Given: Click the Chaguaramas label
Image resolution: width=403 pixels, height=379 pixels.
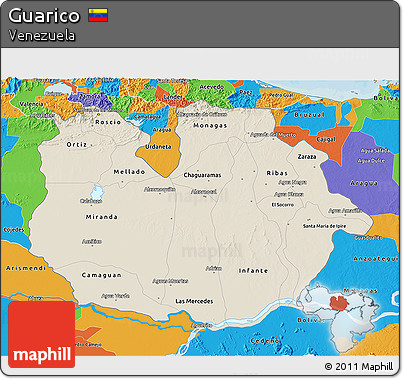Looking at the screenshot, I should [202, 175].
